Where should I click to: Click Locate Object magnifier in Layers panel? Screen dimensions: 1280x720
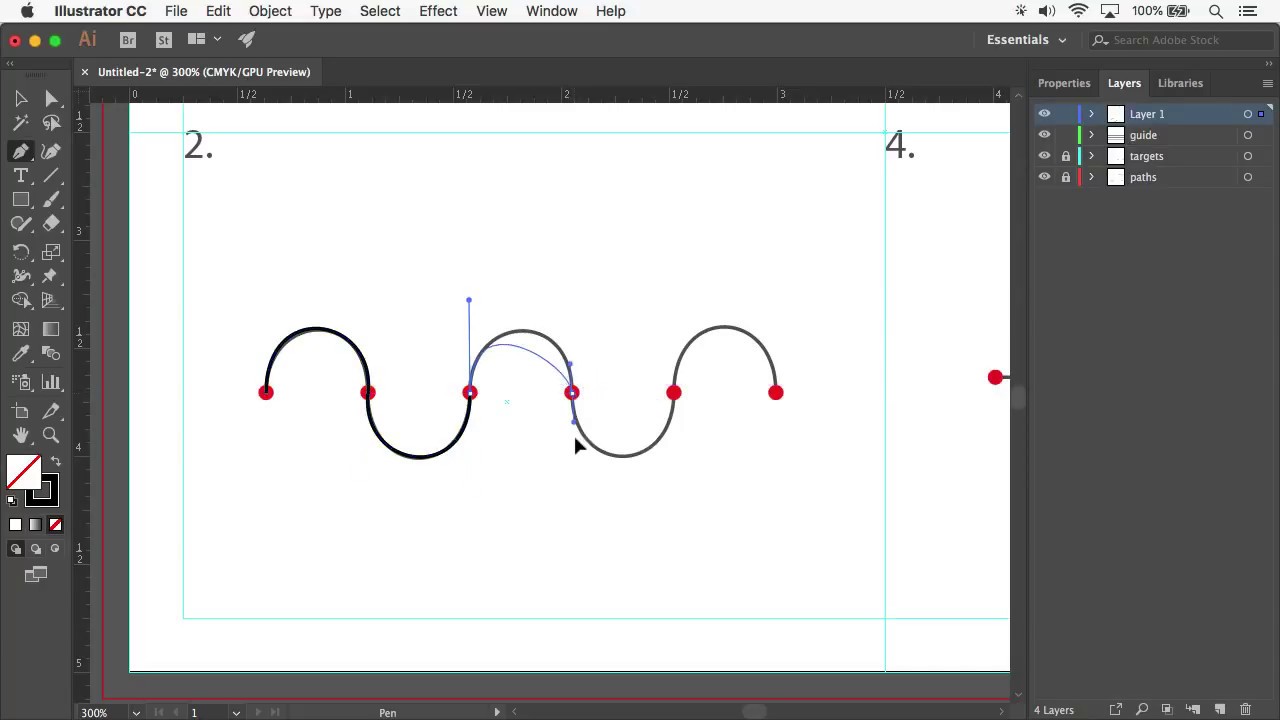[x=1141, y=710]
